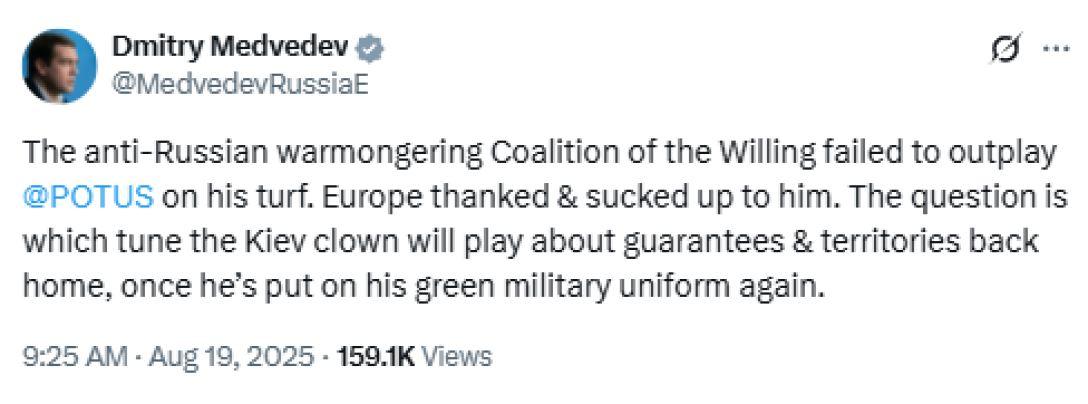The image size is (1088, 404).
Task: Open the three-dot More options menu
Action: [x=1054, y=50]
